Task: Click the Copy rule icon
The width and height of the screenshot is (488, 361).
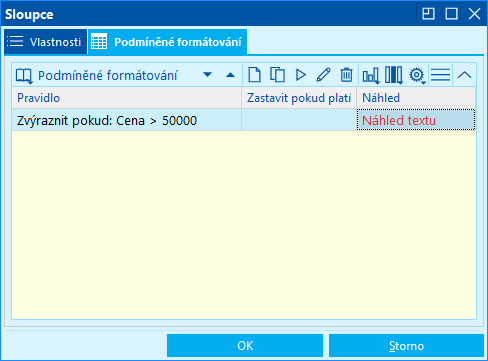Action: click(x=277, y=75)
